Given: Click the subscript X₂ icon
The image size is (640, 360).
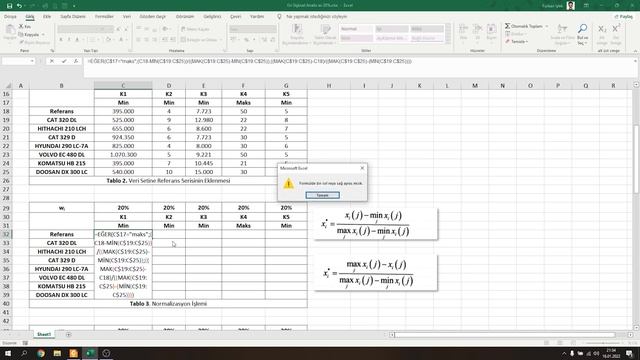Looking at the screenshot, I should (602, 29).
